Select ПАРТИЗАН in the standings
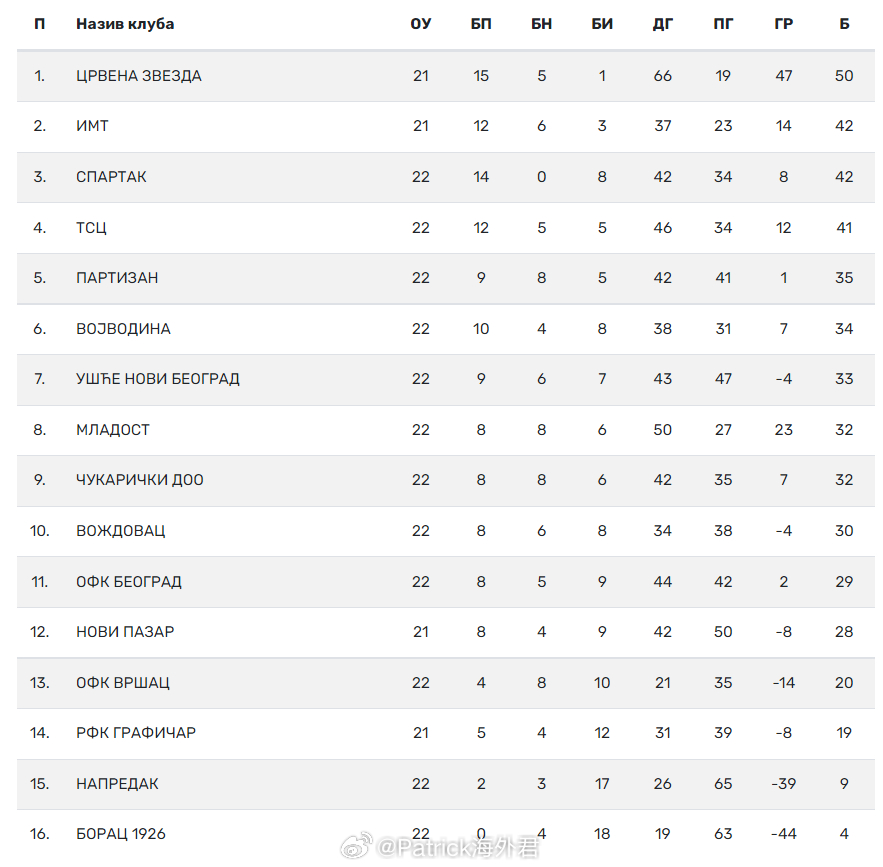This screenshot has height=867, width=883. click(x=117, y=278)
